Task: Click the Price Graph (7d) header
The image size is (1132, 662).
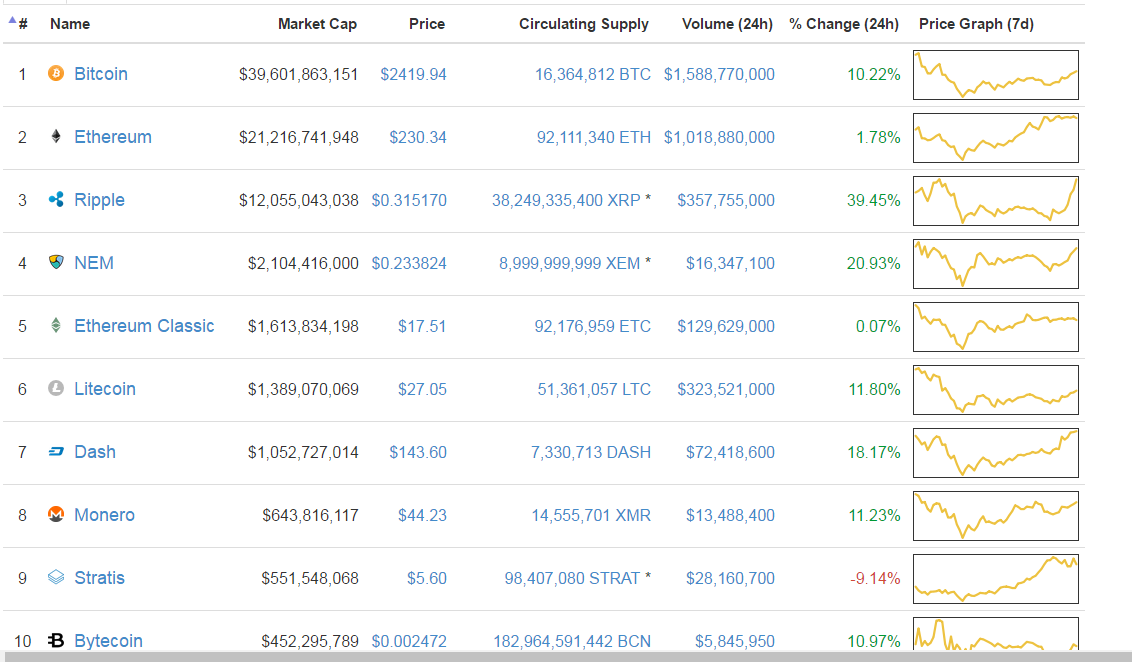Action: tap(976, 24)
